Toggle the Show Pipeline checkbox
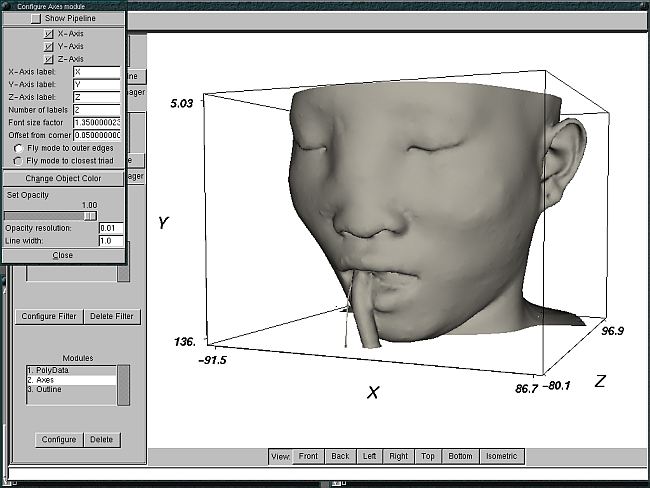This screenshot has height=488, width=650. click(36, 18)
